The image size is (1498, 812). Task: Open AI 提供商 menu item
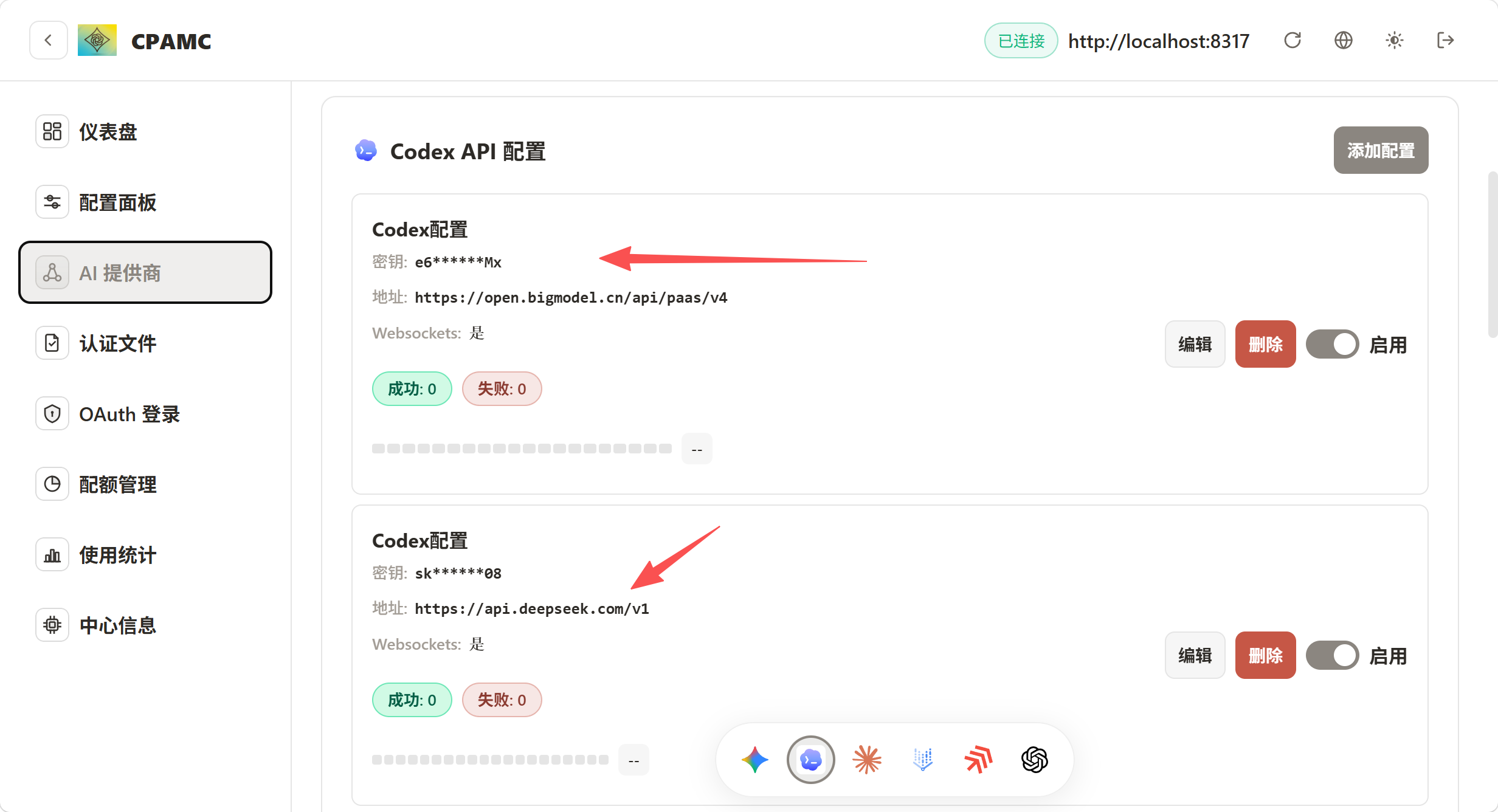(x=145, y=272)
